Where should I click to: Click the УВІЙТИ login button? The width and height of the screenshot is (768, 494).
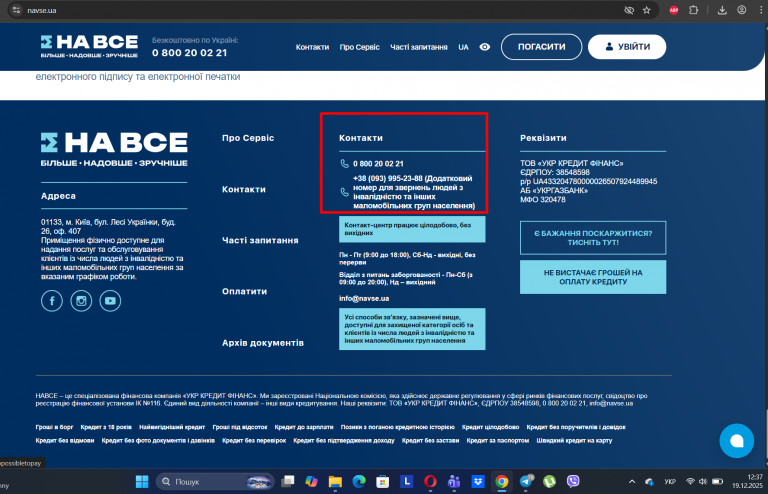(627, 47)
